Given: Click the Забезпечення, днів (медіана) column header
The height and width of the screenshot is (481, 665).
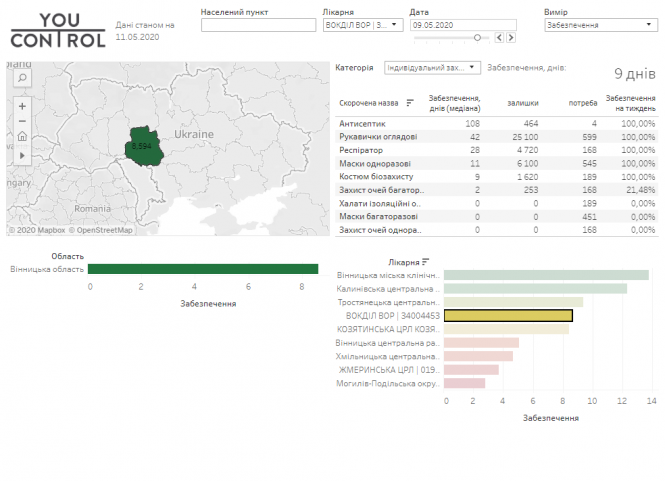Looking at the screenshot, I should [454, 103].
